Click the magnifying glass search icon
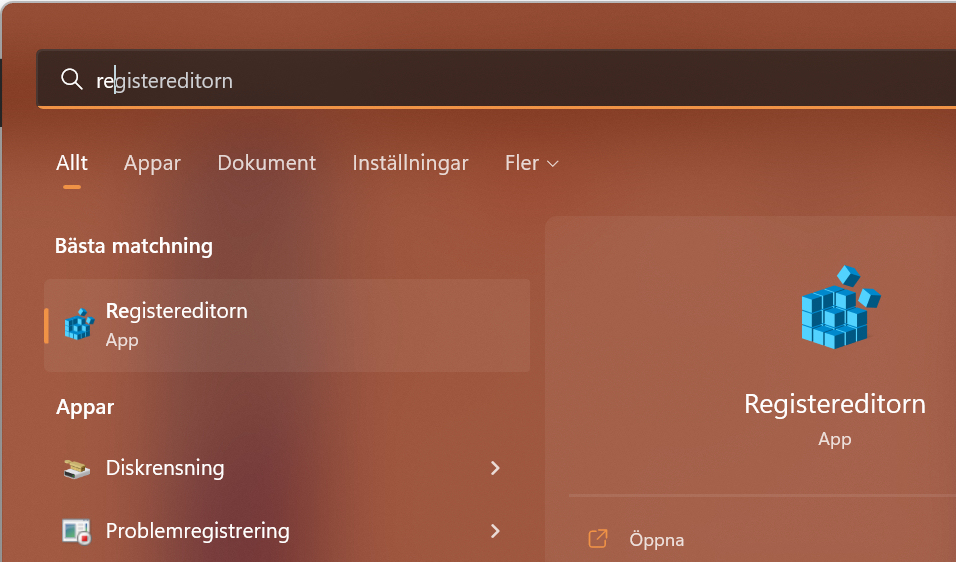The width and height of the screenshot is (956, 562). (71, 79)
